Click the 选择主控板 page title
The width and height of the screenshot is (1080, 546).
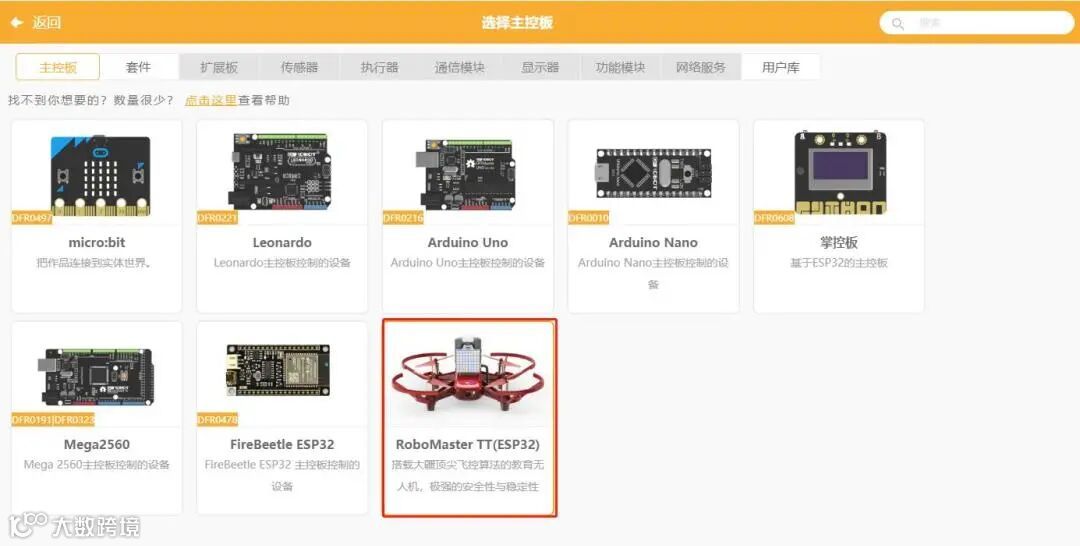(517, 23)
